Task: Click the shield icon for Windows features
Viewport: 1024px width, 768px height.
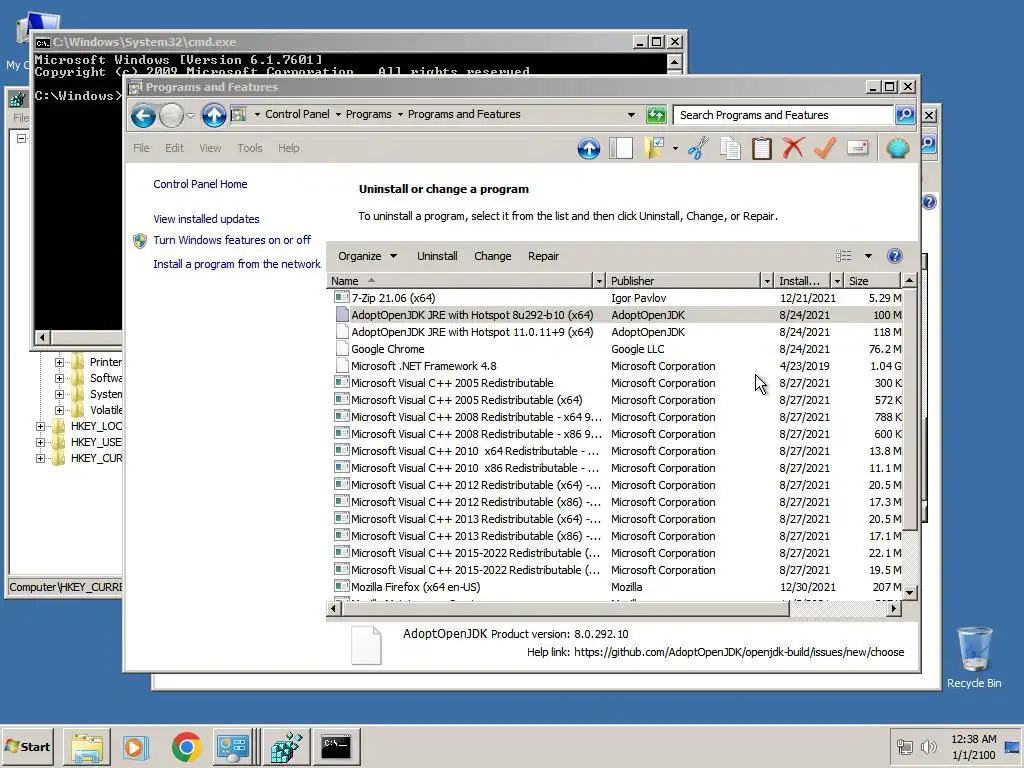Action: click(x=140, y=241)
